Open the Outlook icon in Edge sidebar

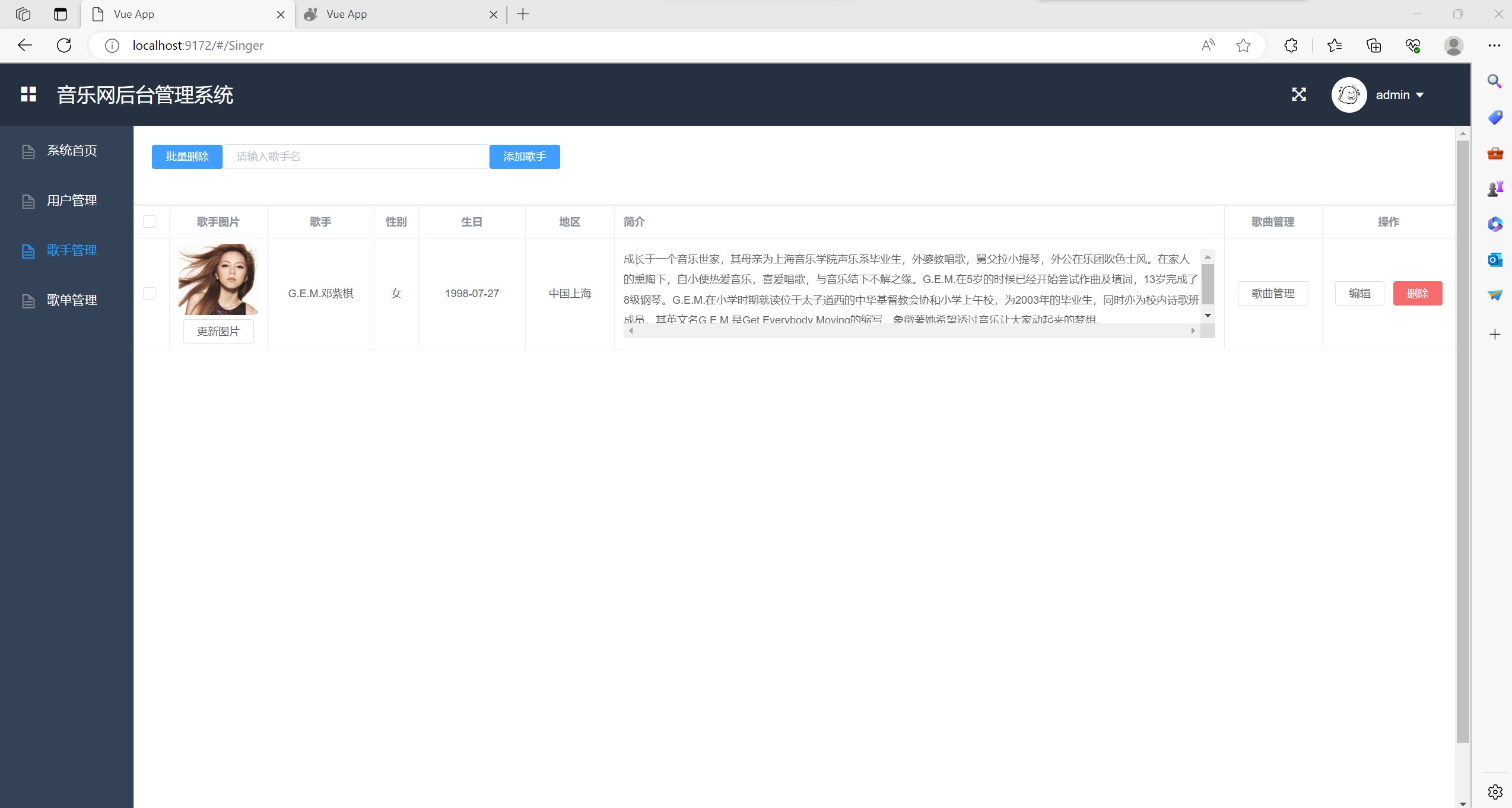pyautogui.click(x=1495, y=259)
